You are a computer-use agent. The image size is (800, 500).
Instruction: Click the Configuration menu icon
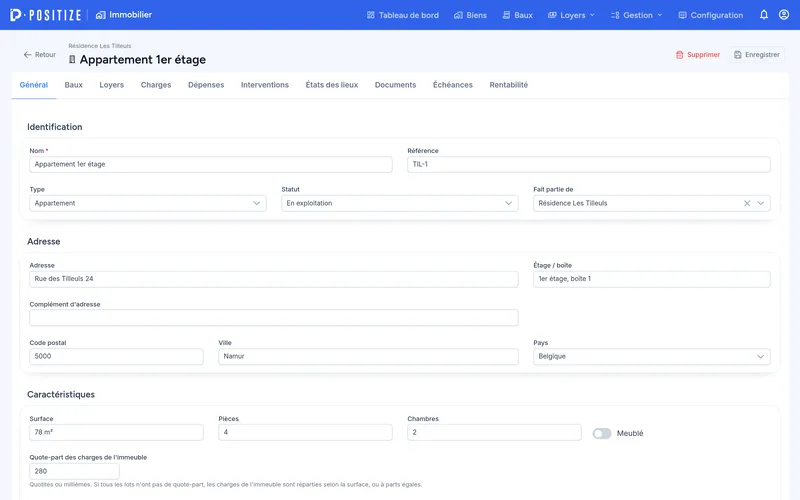coord(682,15)
